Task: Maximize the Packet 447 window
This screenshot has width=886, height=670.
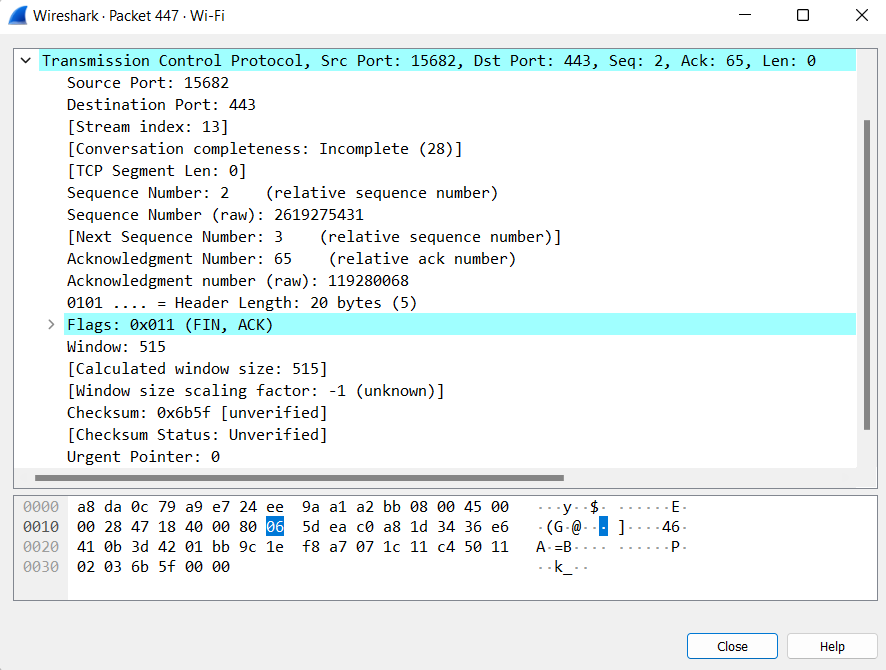Action: click(802, 15)
